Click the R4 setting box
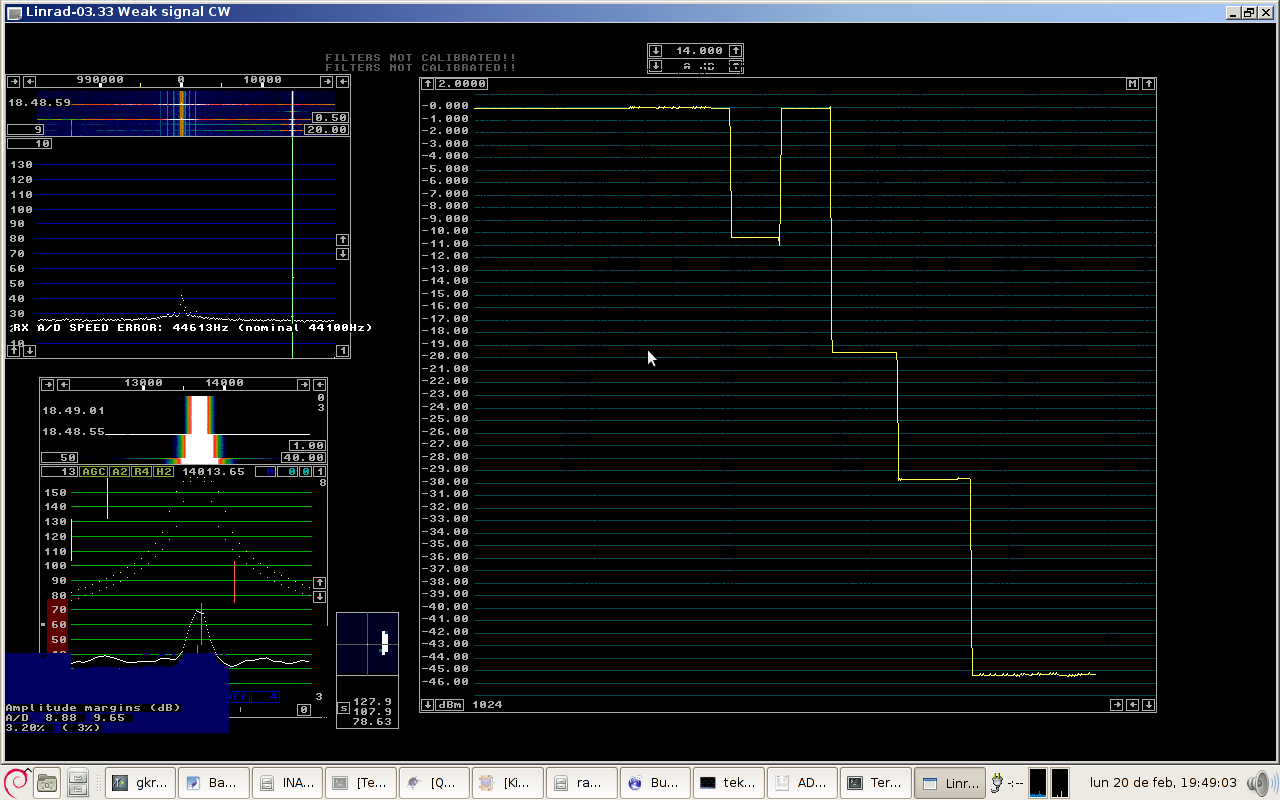The height and width of the screenshot is (800, 1280). (141, 472)
